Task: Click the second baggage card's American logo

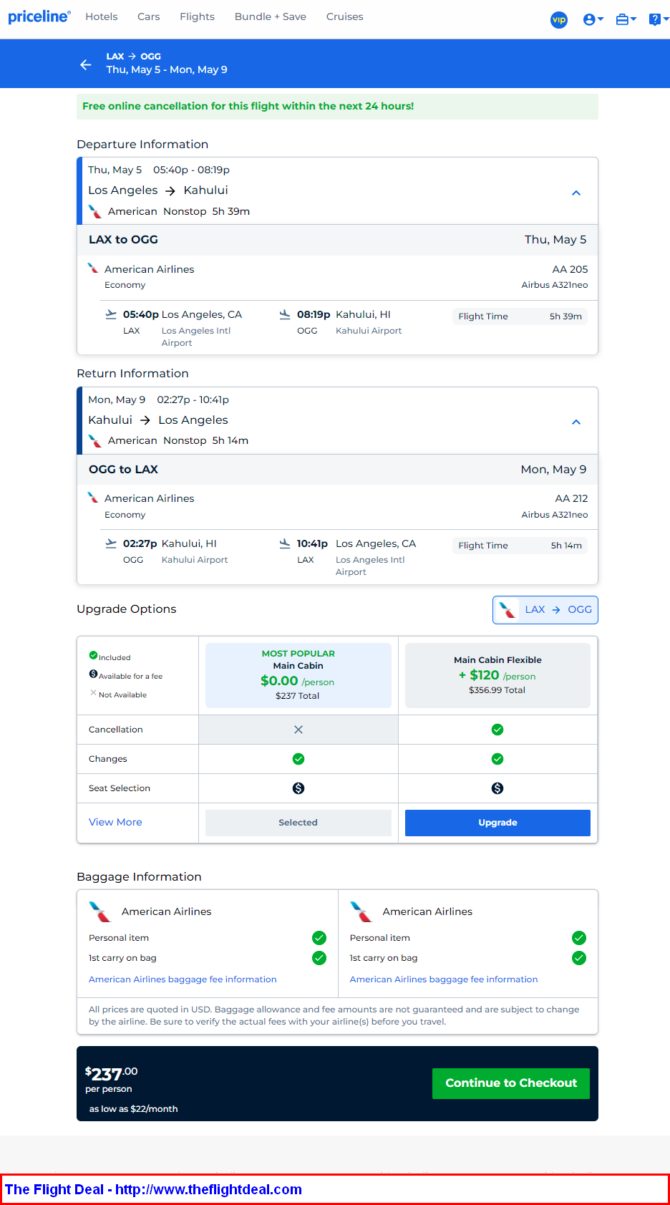Action: (361, 911)
